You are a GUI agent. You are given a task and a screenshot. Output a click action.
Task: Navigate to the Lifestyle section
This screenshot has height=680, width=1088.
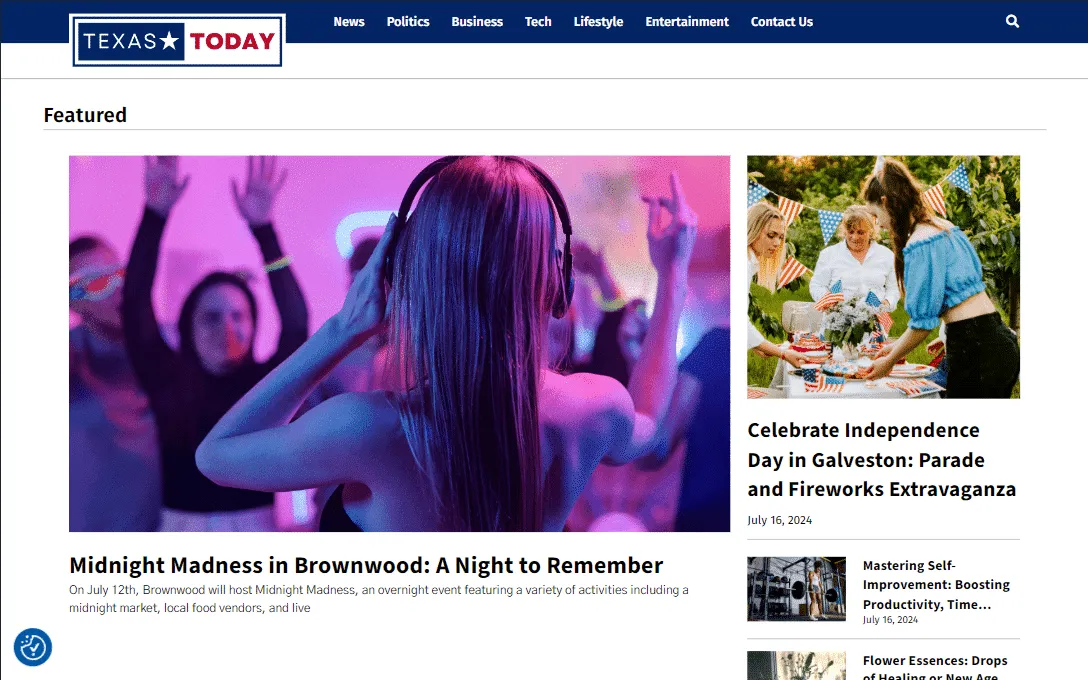[598, 22]
